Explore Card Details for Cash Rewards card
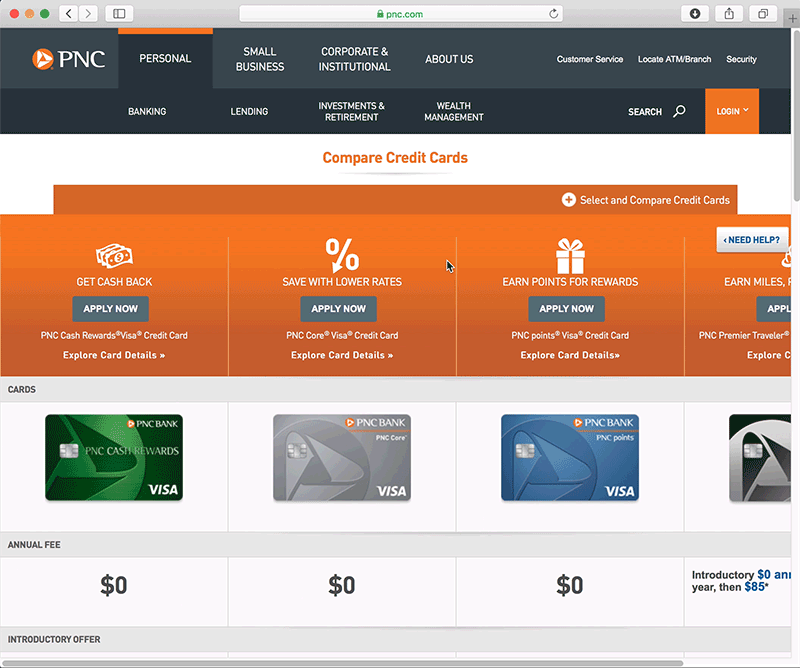Viewport: 800px width, 668px height. tap(114, 355)
